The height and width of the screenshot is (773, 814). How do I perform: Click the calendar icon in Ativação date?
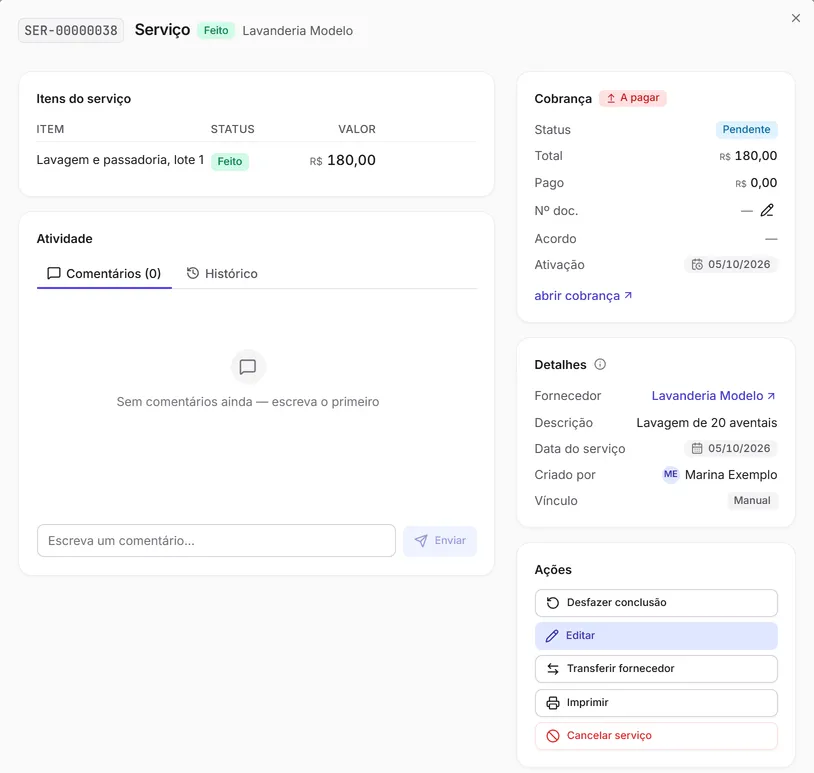click(697, 265)
